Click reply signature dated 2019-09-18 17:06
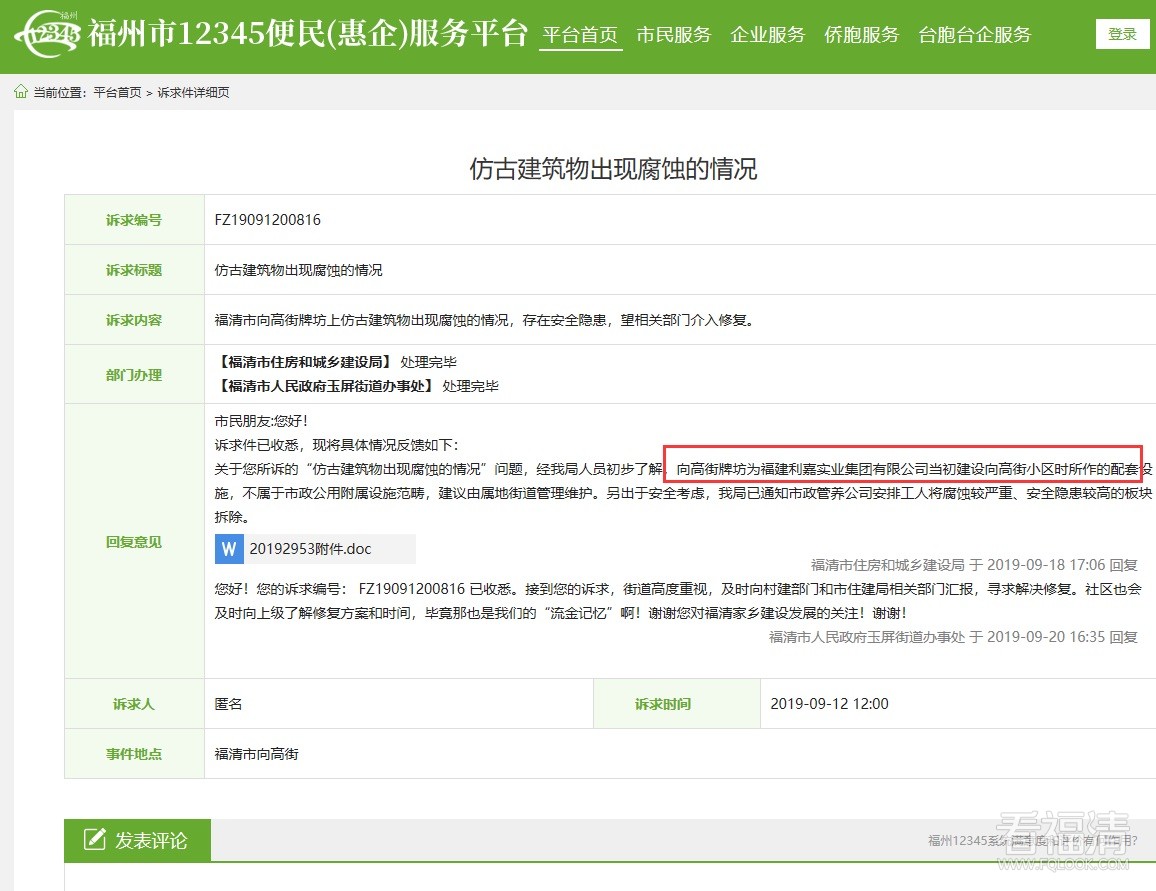The image size is (1156, 891). point(974,565)
